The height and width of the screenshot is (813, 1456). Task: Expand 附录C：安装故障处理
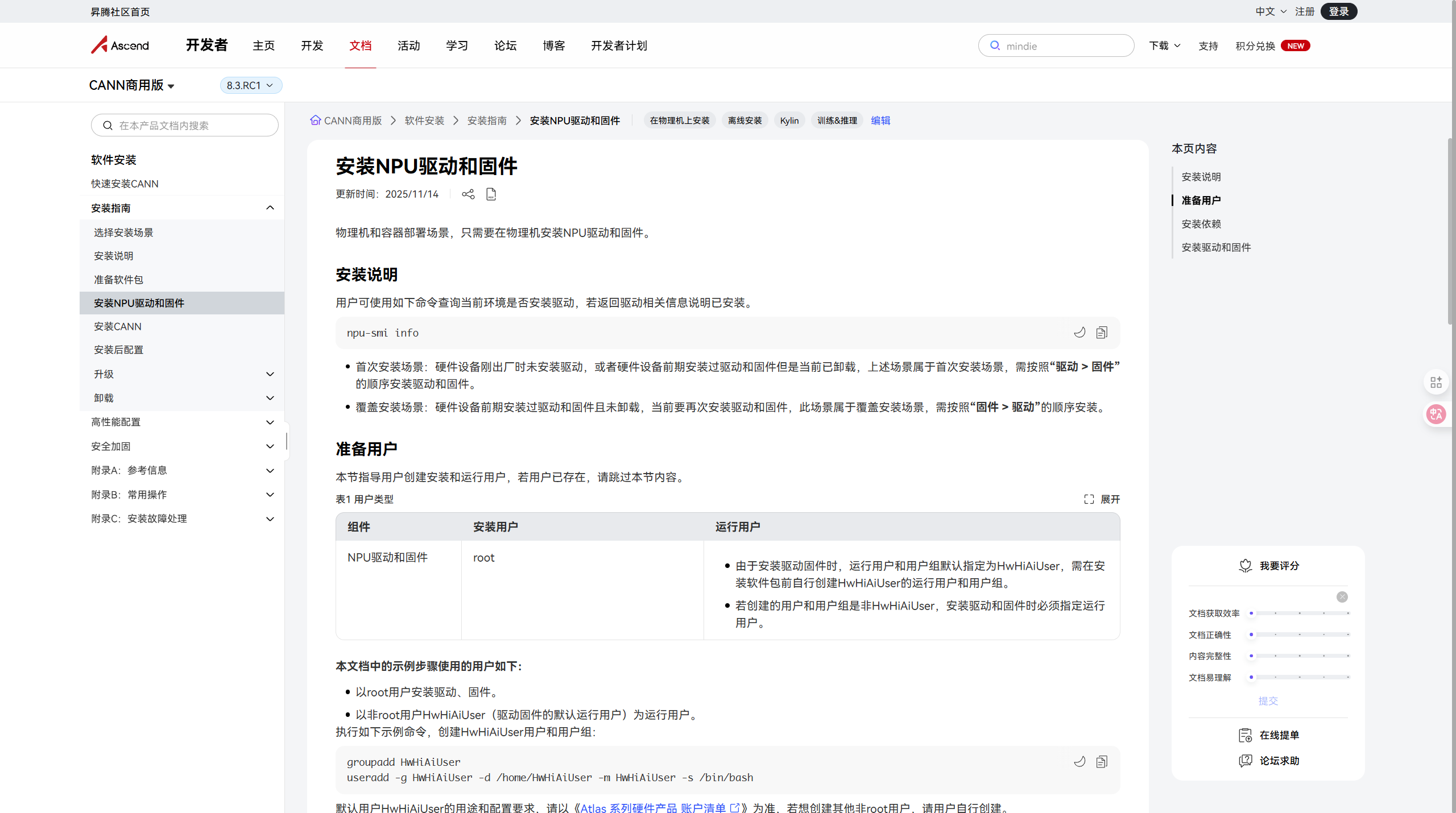pos(270,519)
